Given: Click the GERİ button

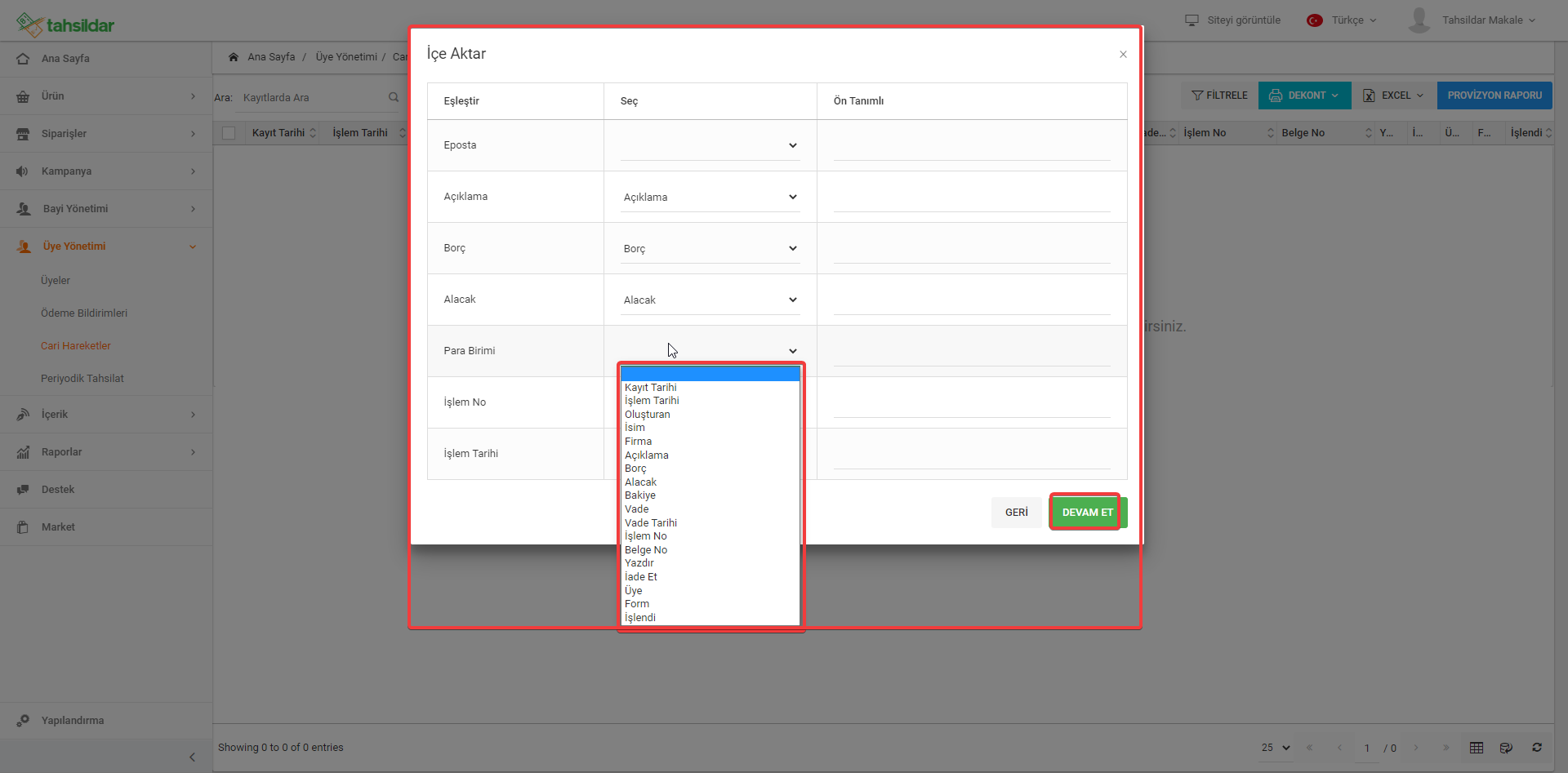Looking at the screenshot, I should pyautogui.click(x=1017, y=513).
